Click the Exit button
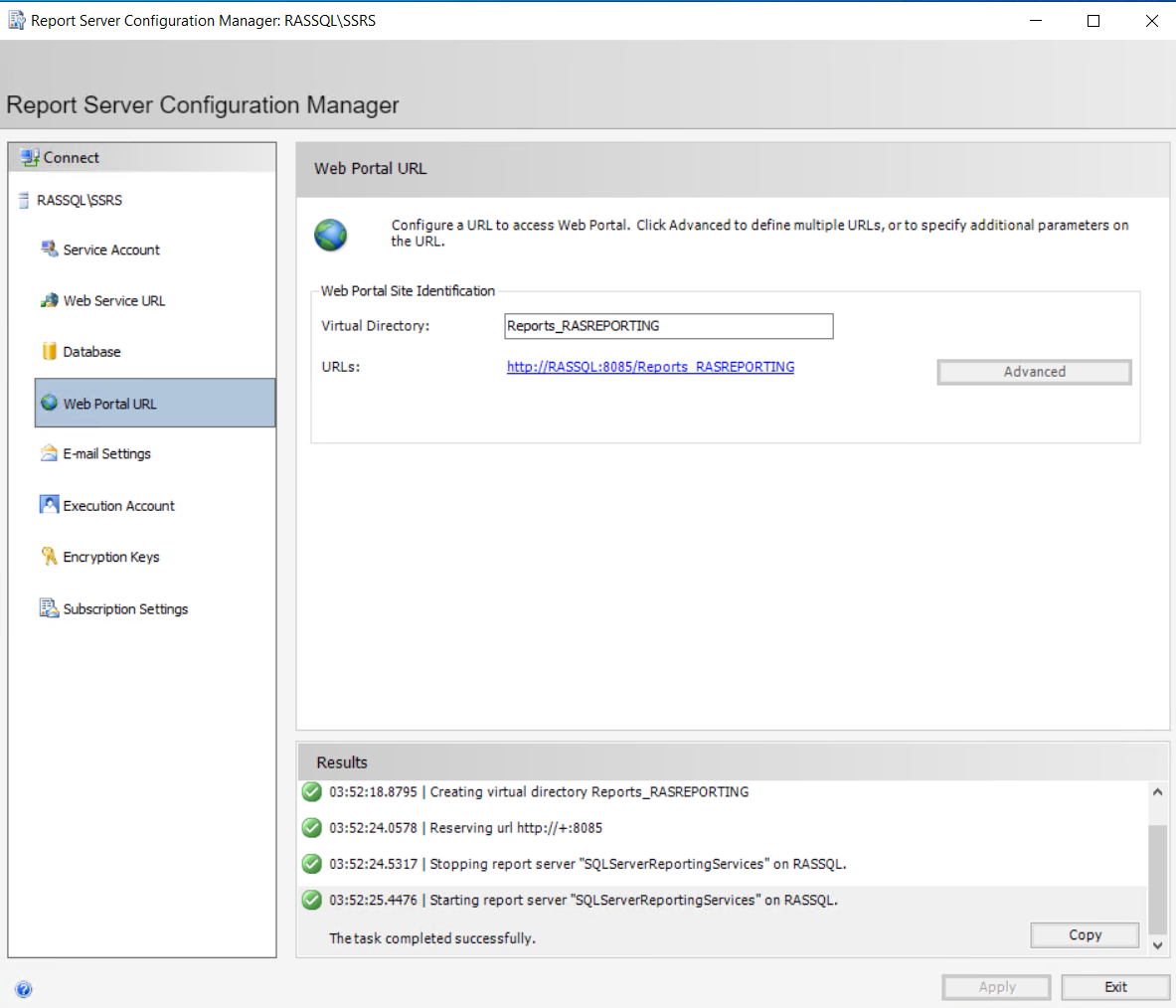 (1115, 987)
